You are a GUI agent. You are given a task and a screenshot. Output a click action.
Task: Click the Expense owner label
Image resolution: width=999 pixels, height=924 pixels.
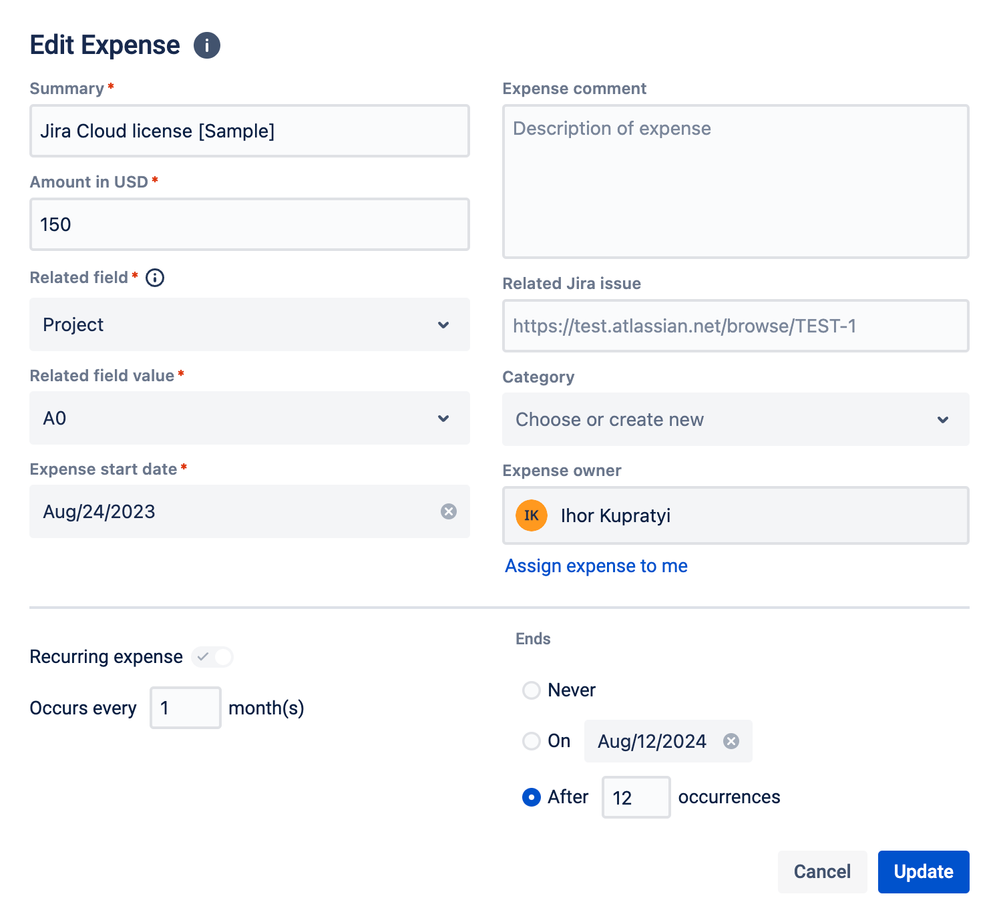tap(561, 471)
